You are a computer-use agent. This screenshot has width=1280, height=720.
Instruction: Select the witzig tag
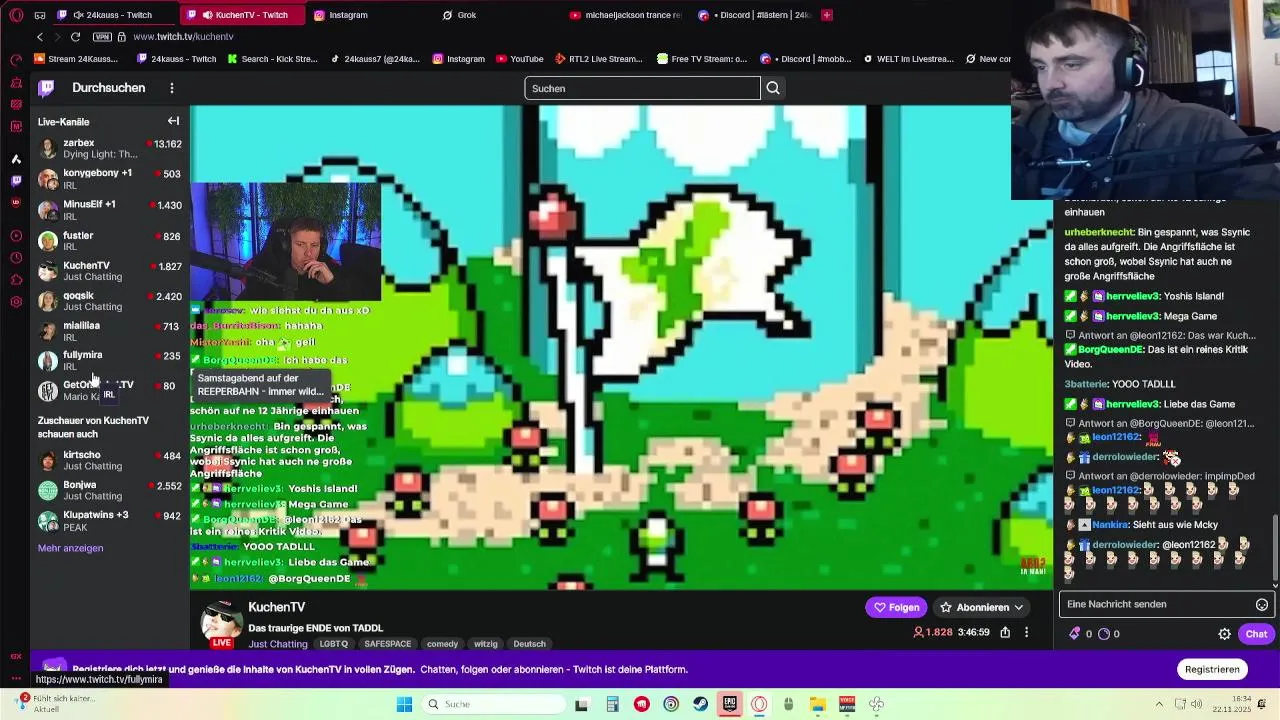click(x=485, y=644)
